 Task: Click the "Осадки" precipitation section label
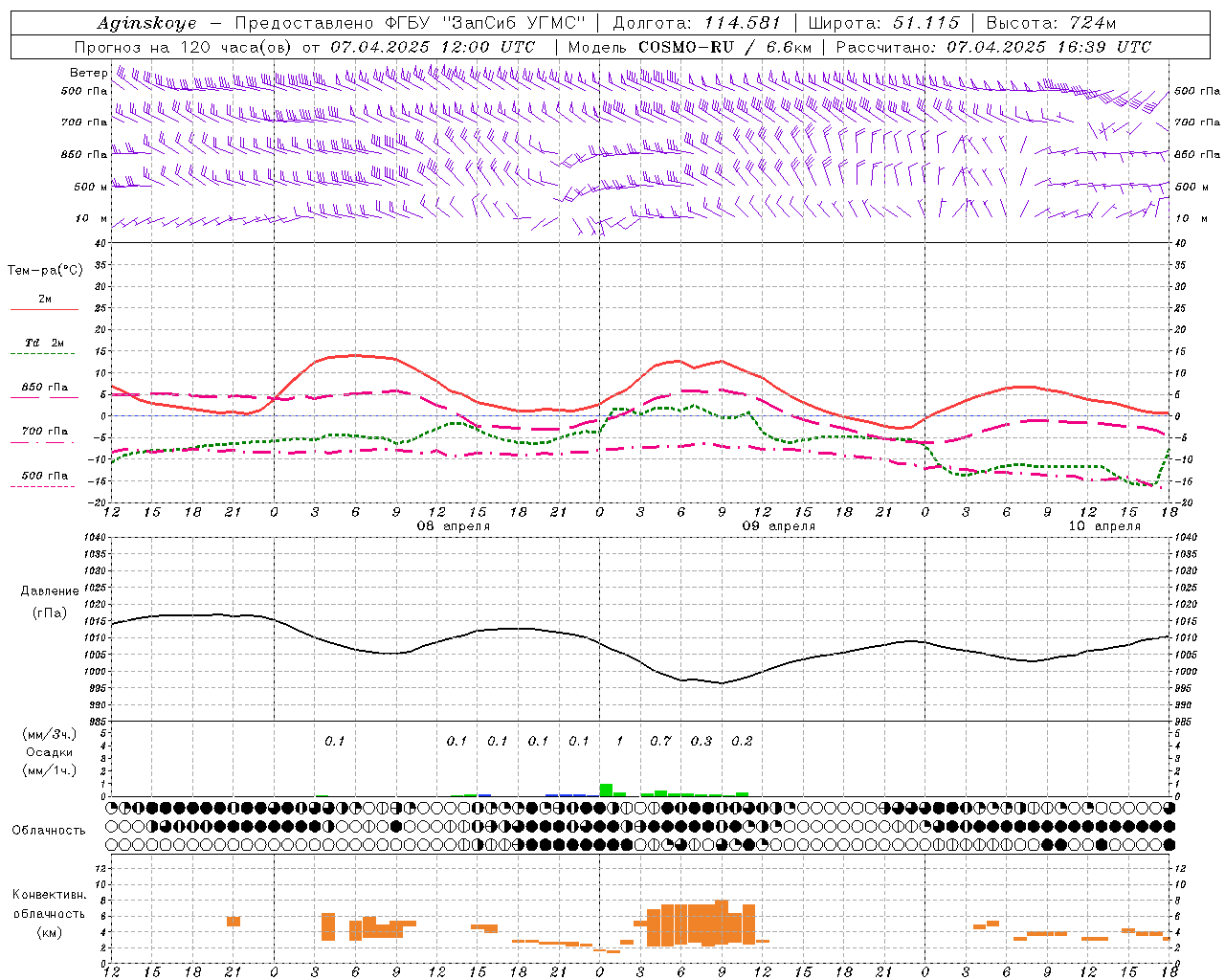[49, 752]
